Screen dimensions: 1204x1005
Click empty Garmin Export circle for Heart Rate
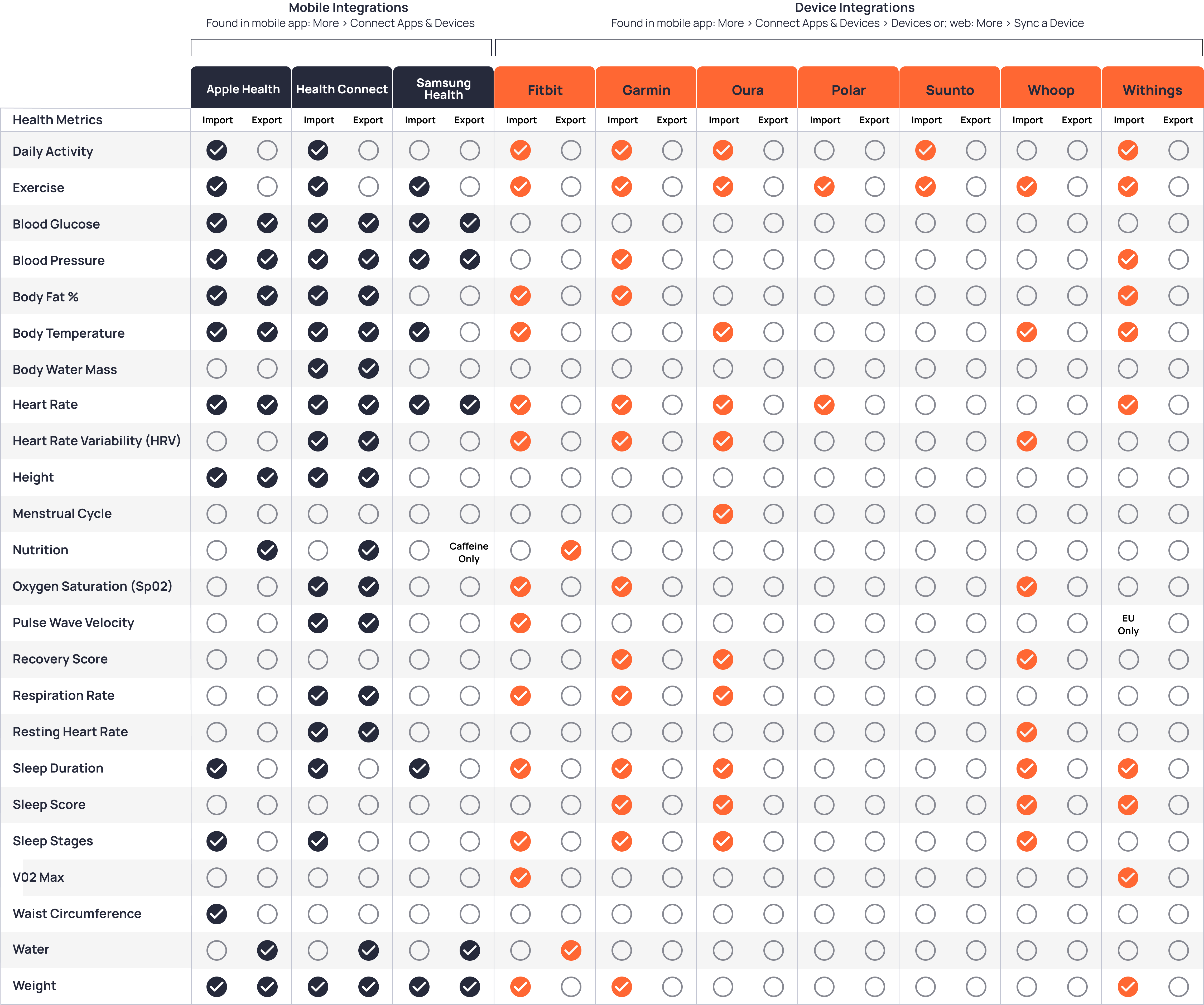[672, 405]
